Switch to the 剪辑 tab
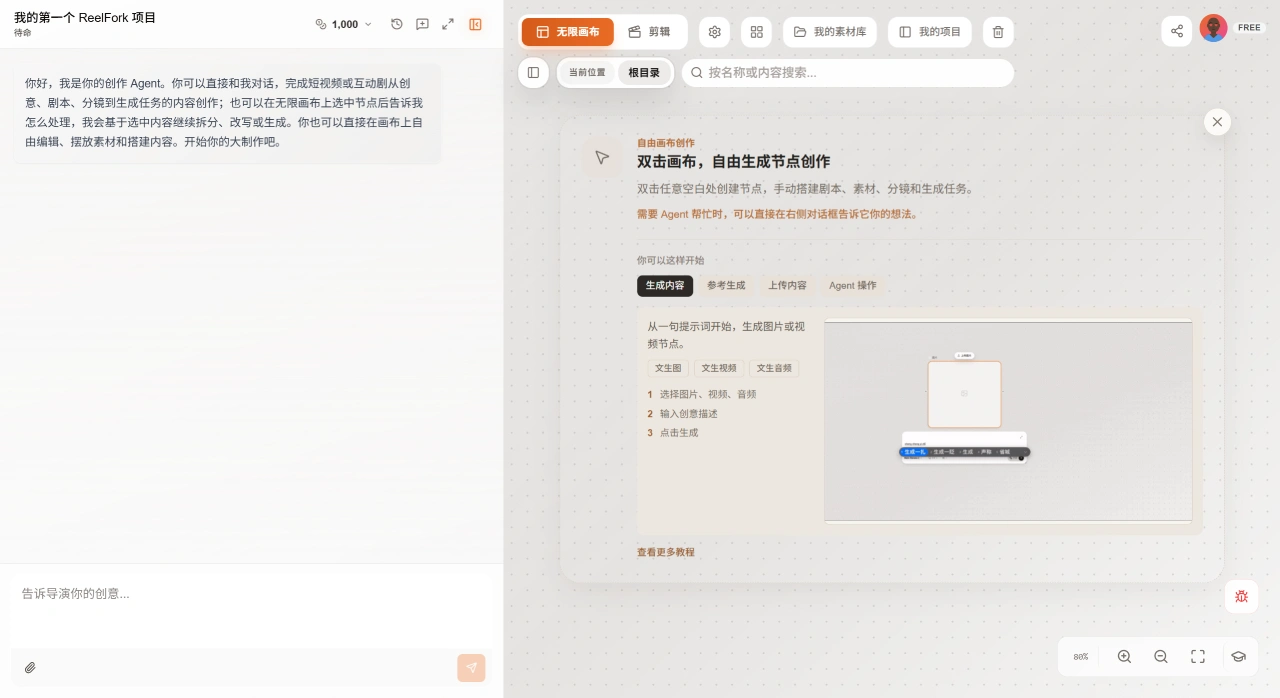This screenshot has width=1280, height=698. (650, 32)
